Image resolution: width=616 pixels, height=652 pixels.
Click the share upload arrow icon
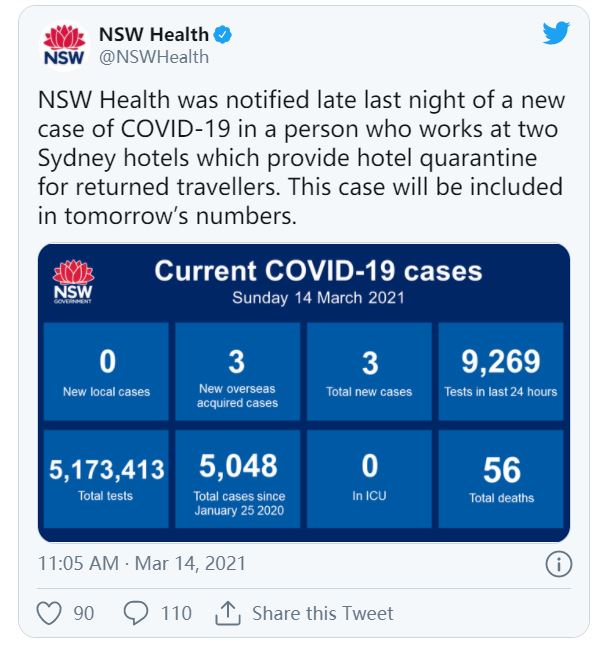pos(228,613)
